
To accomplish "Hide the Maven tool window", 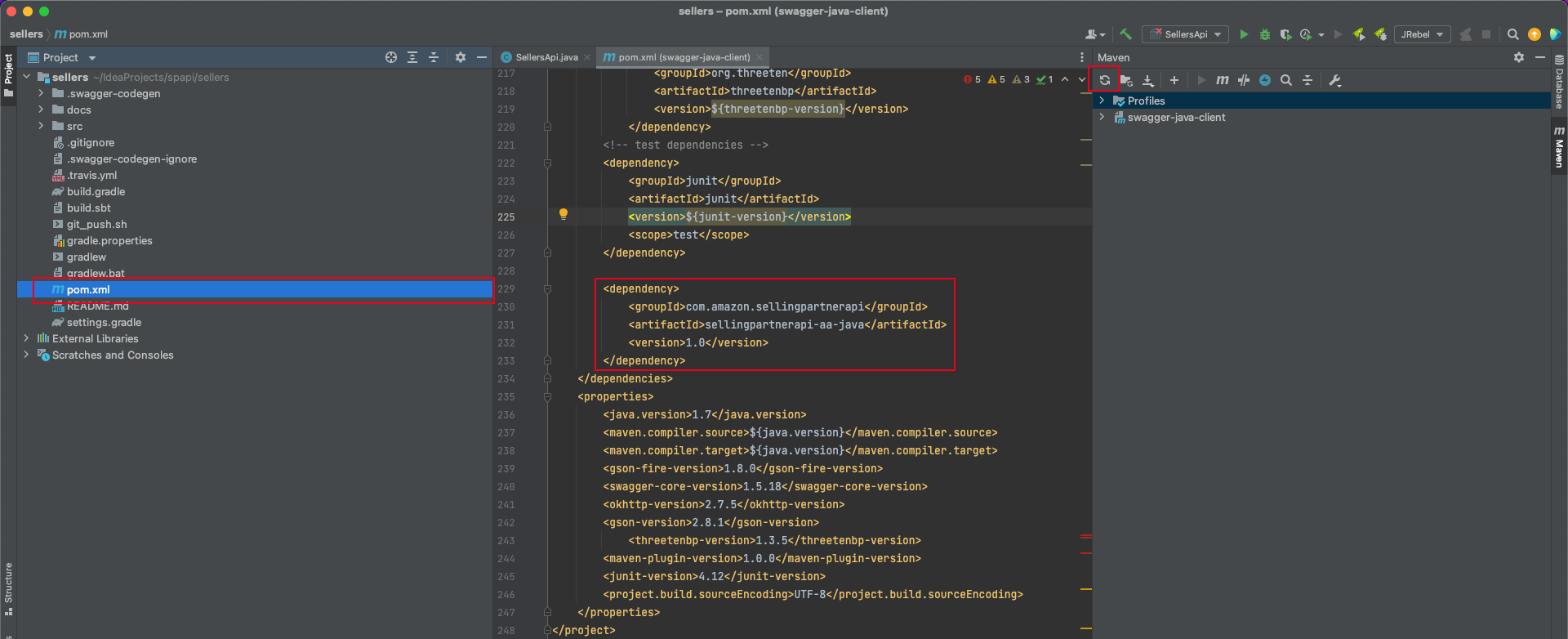I will [1539, 57].
